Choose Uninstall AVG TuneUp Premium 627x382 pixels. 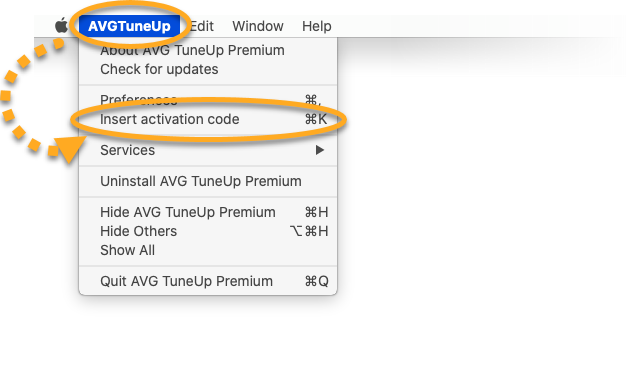208,181
